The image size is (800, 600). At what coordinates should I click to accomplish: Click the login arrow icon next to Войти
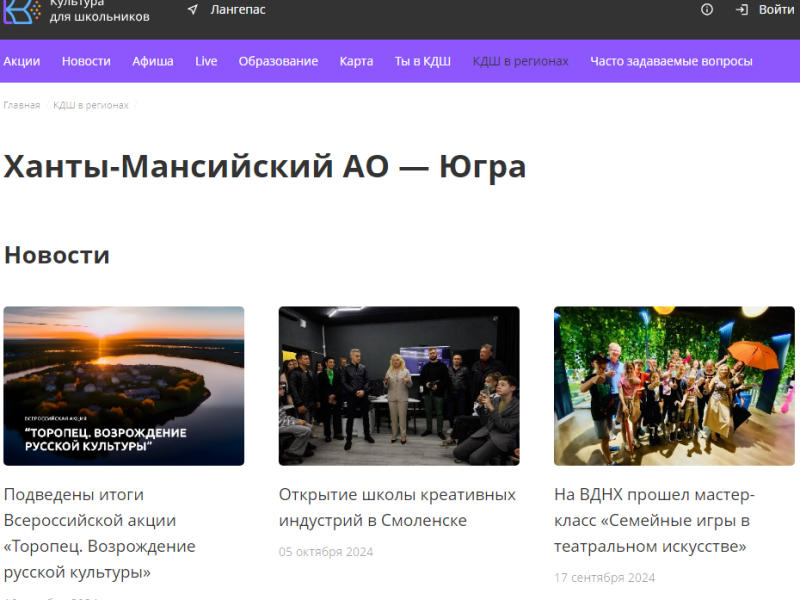click(741, 10)
